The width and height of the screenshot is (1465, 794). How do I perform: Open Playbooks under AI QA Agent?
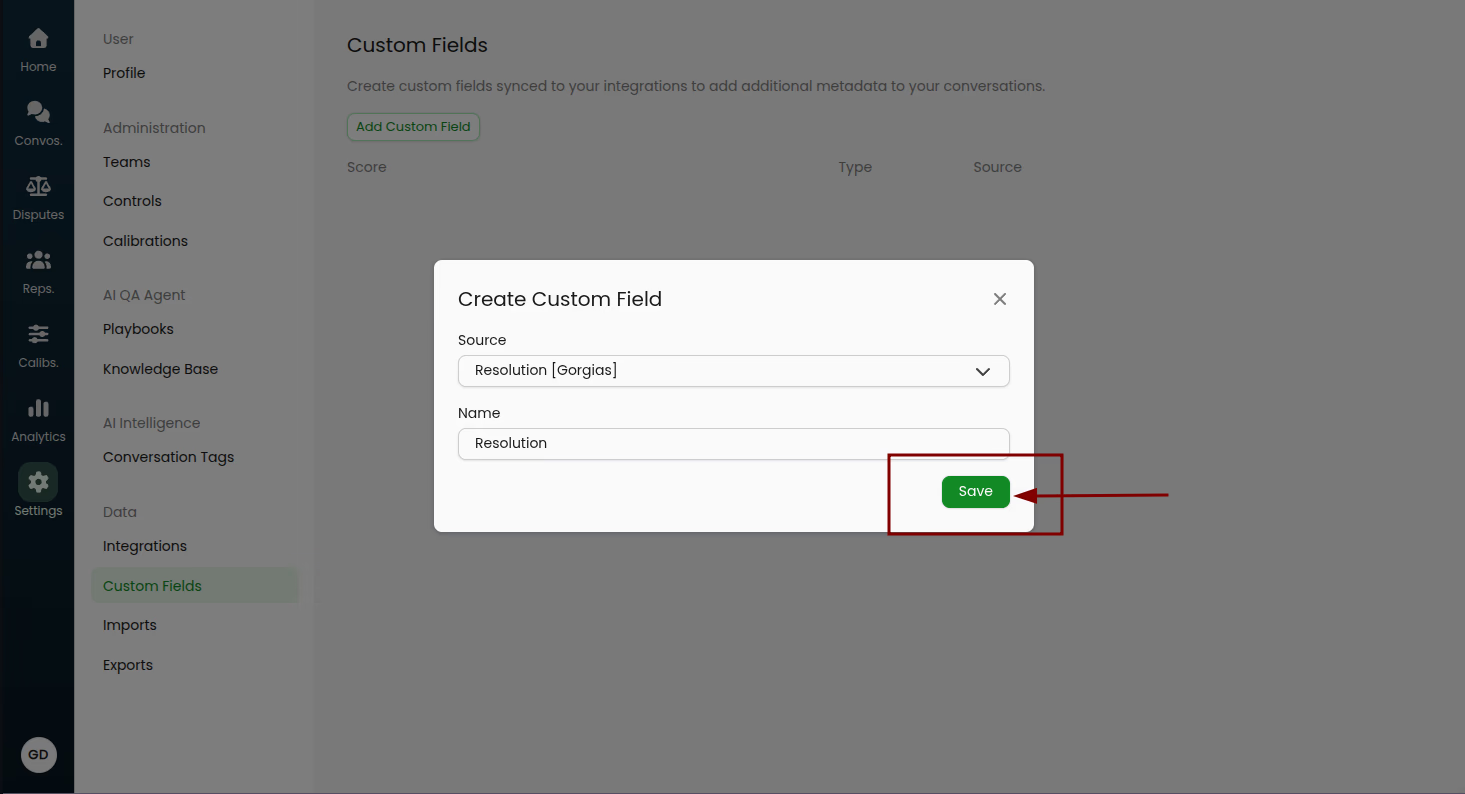[x=138, y=329]
